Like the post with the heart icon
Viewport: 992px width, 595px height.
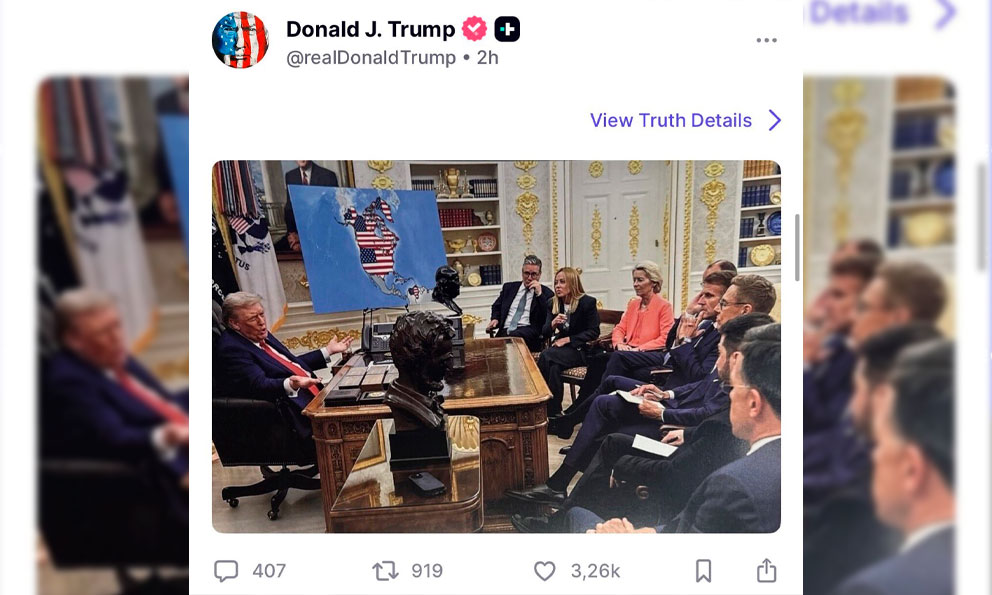point(544,571)
